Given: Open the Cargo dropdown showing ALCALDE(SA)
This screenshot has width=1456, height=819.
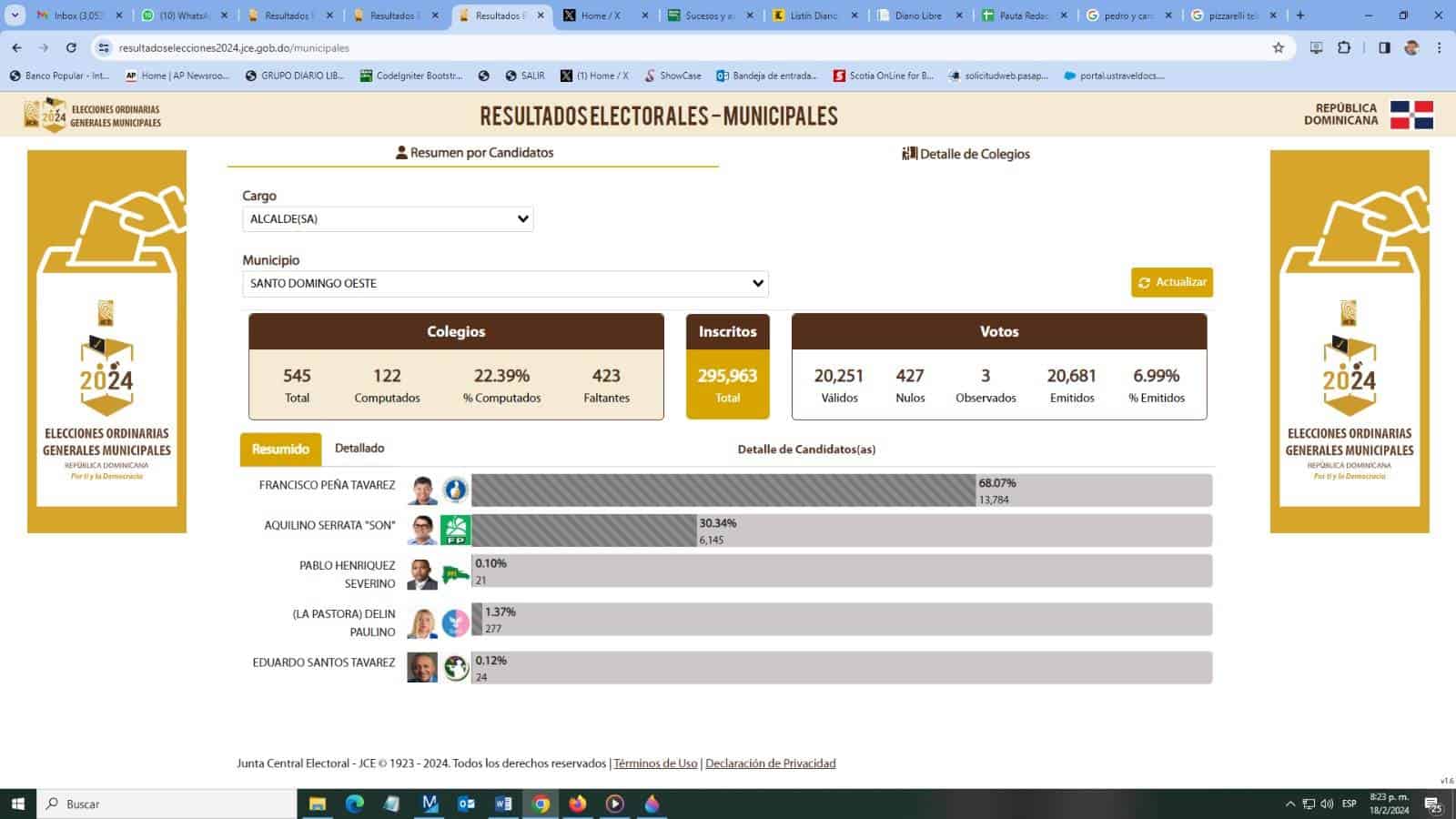Looking at the screenshot, I should (x=388, y=219).
